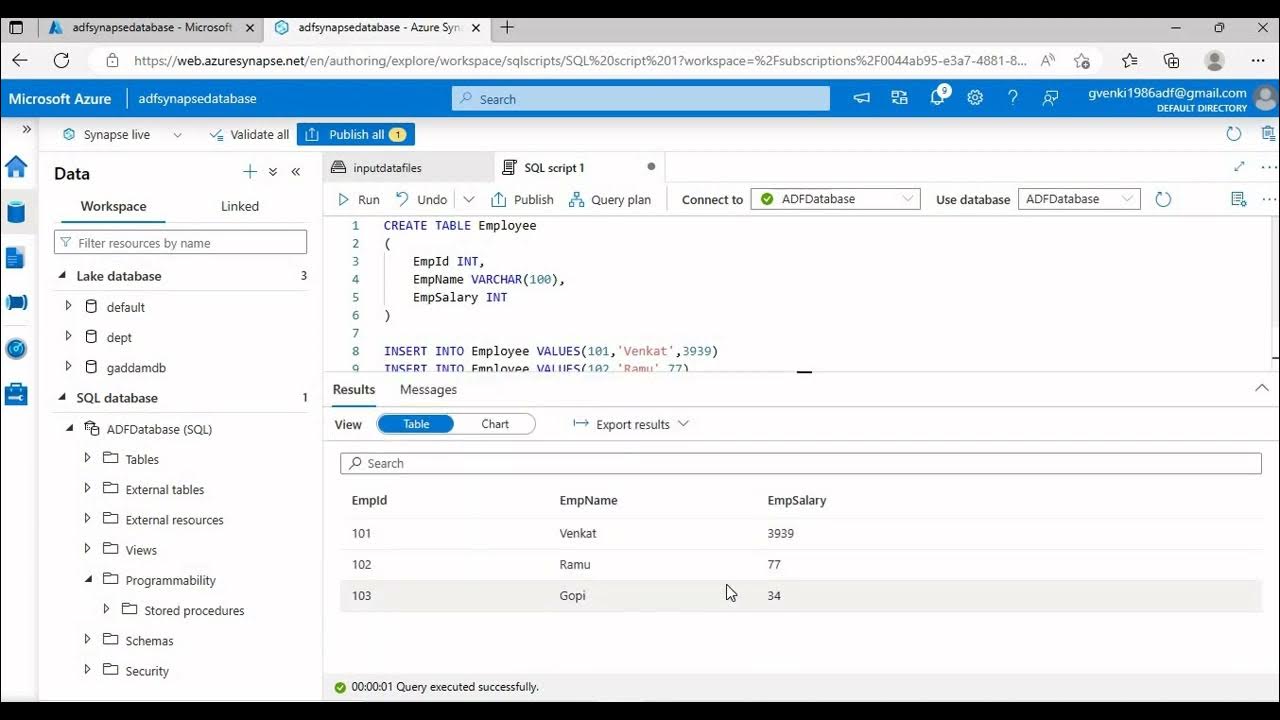This screenshot has height=720, width=1280.
Task: Click the Azure notifications bell icon
Action: point(938,98)
